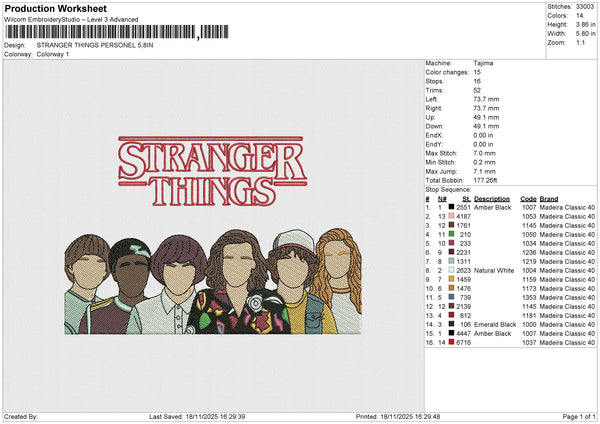The image size is (600, 424).
Task: Click the 'Right:' measurement label
Action: click(434, 108)
